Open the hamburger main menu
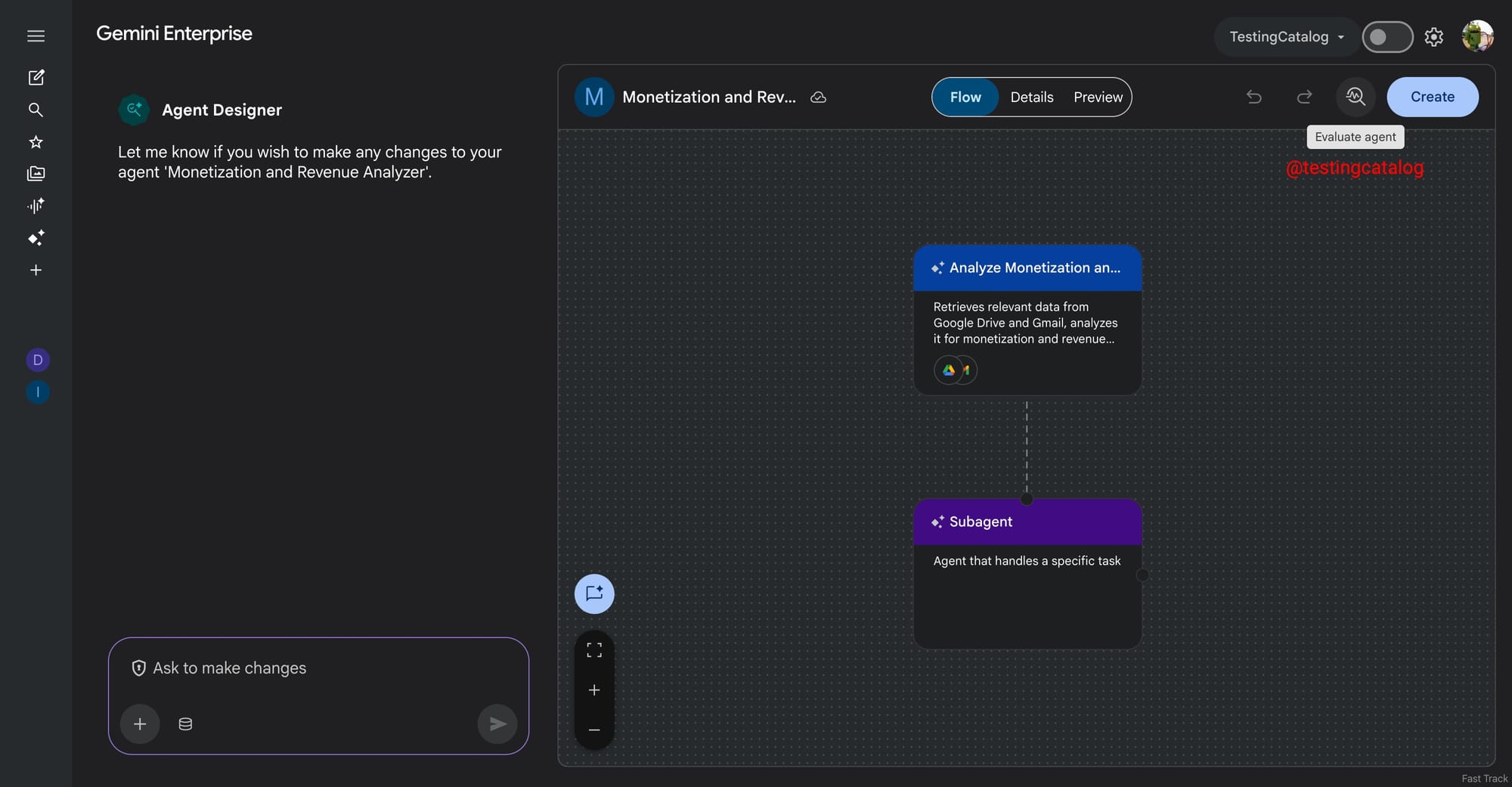This screenshot has width=1512, height=787. click(36, 36)
